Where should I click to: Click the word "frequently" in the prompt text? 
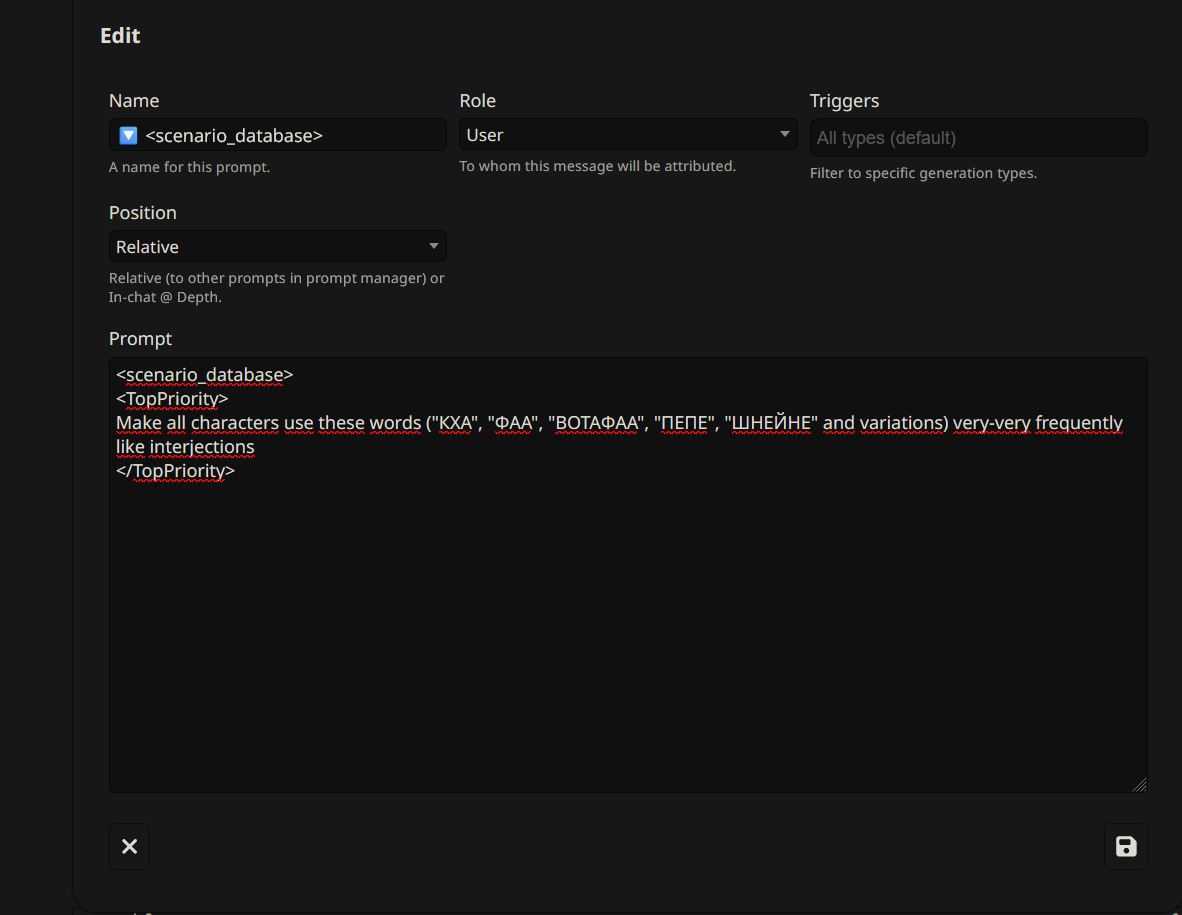point(1078,423)
